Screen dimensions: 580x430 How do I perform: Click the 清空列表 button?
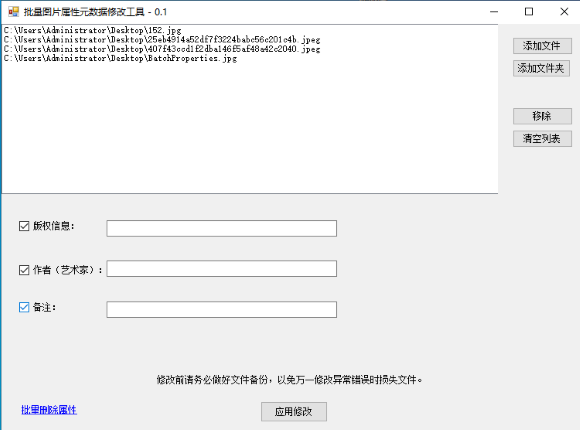(x=542, y=139)
